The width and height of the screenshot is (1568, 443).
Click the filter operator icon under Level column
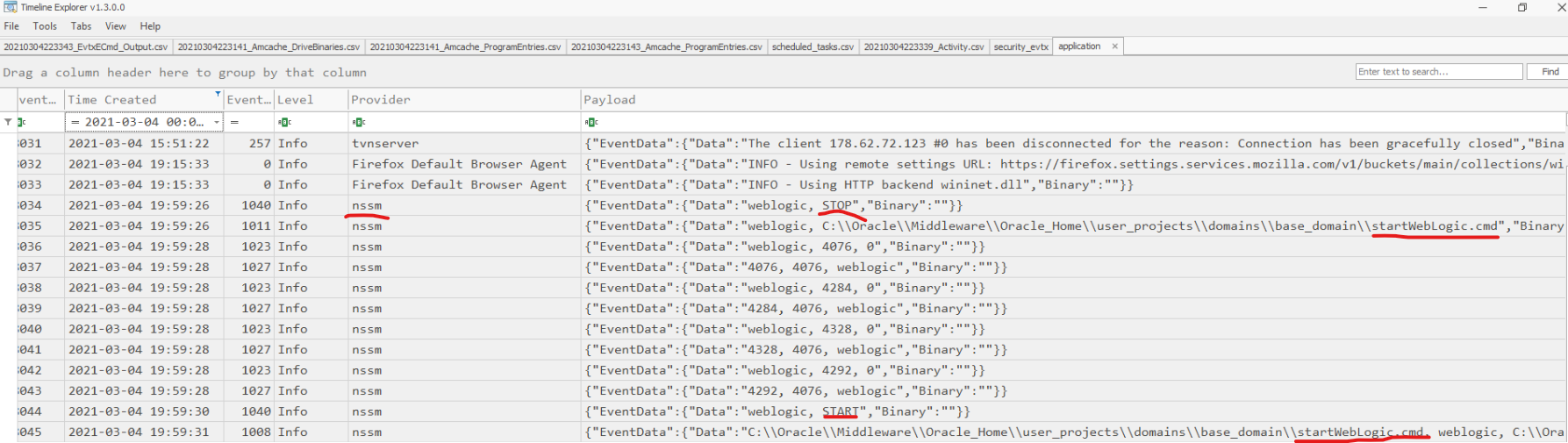coord(284,123)
